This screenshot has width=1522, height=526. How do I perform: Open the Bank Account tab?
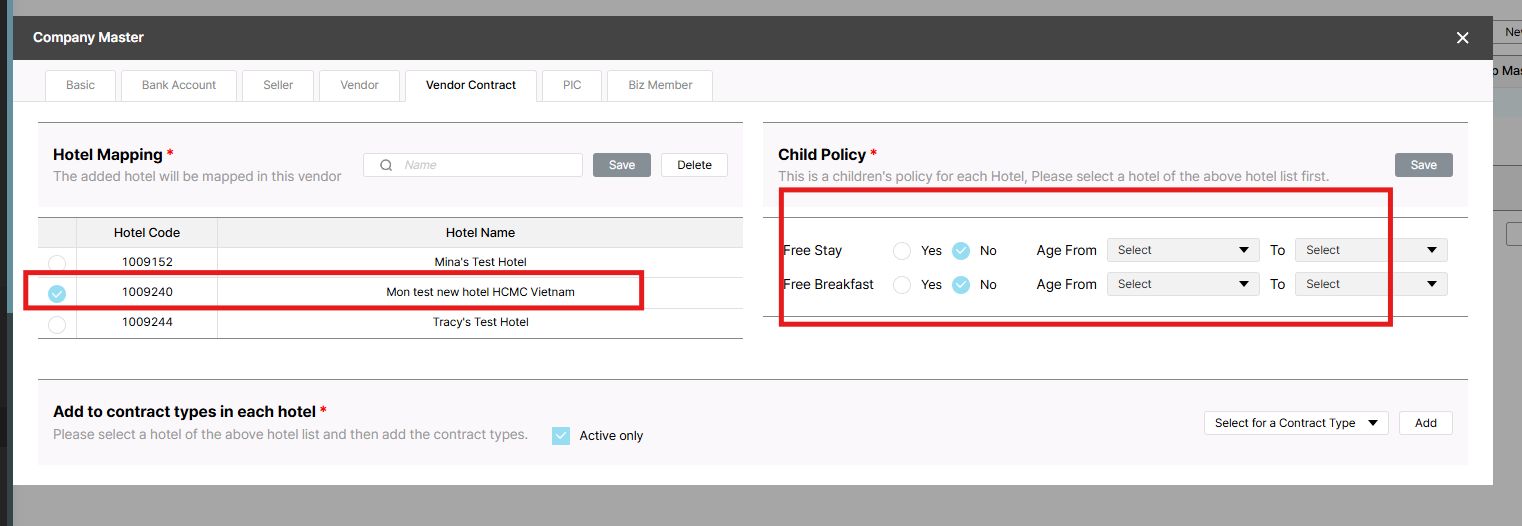179,85
